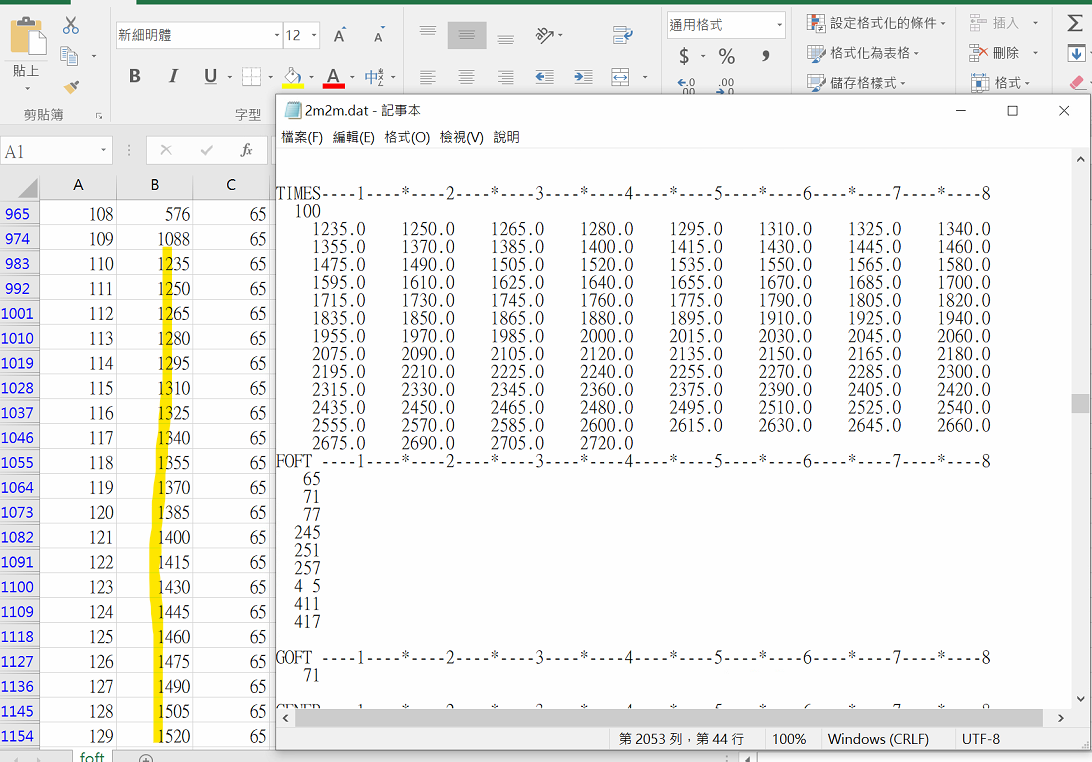Screen dimensions: 1092x762
Task: Click the Name Box showing A1
Action: [50, 151]
